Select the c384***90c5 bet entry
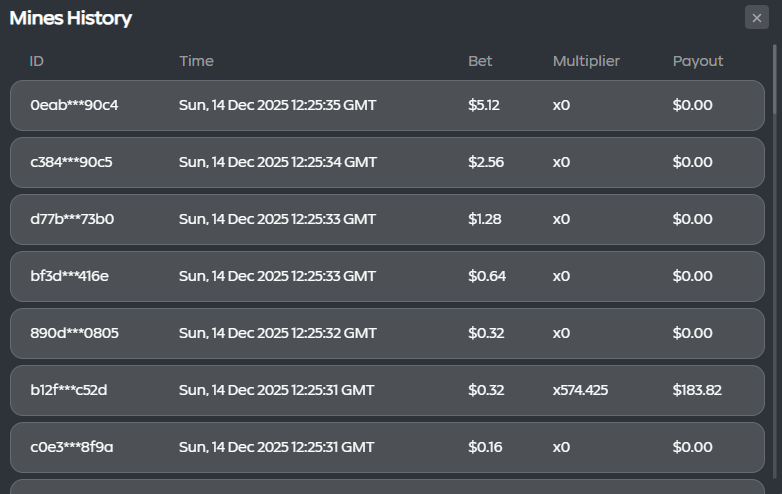Screen dimensions: 782x494 [x=387, y=163]
